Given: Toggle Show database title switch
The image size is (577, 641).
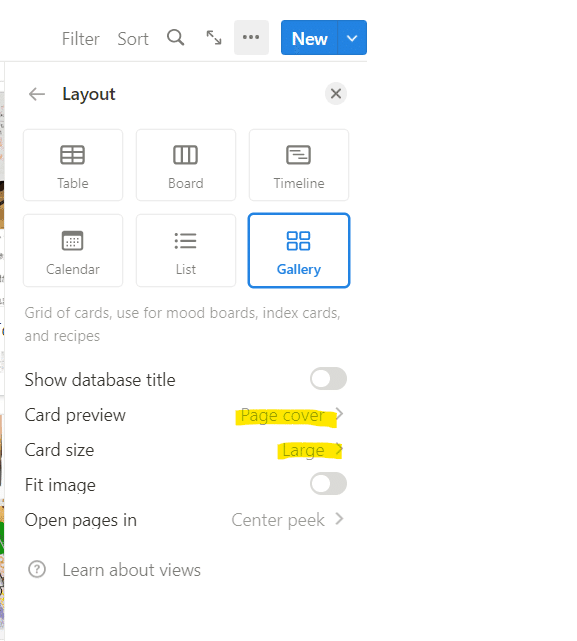Looking at the screenshot, I should click(x=328, y=379).
